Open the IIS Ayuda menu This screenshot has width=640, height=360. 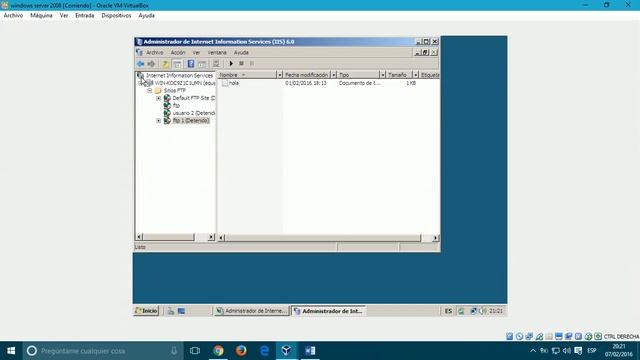click(241, 53)
